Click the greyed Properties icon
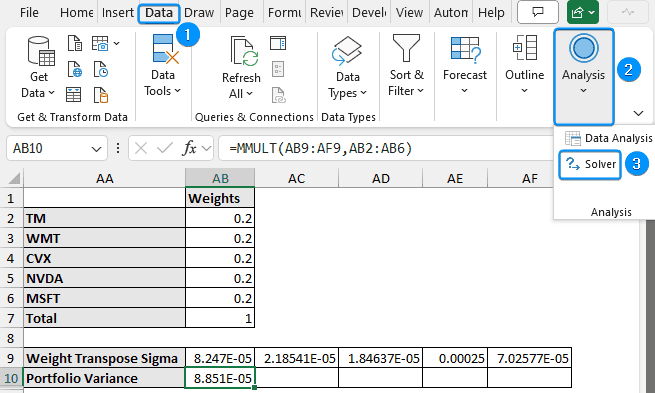This screenshot has width=655, height=393. pyautogui.click(x=278, y=69)
